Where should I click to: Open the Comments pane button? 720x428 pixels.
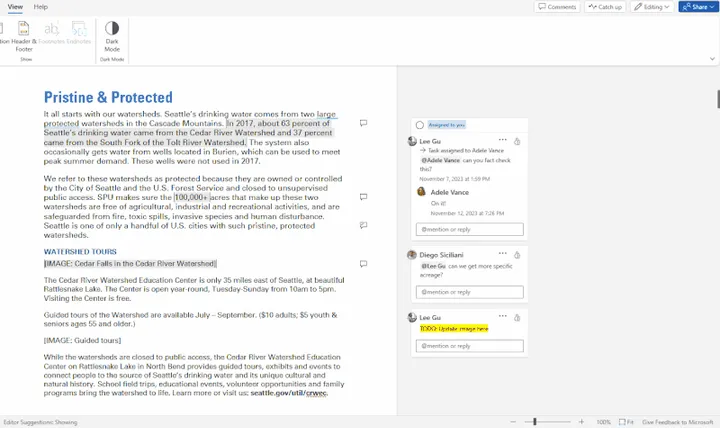[x=557, y=7]
